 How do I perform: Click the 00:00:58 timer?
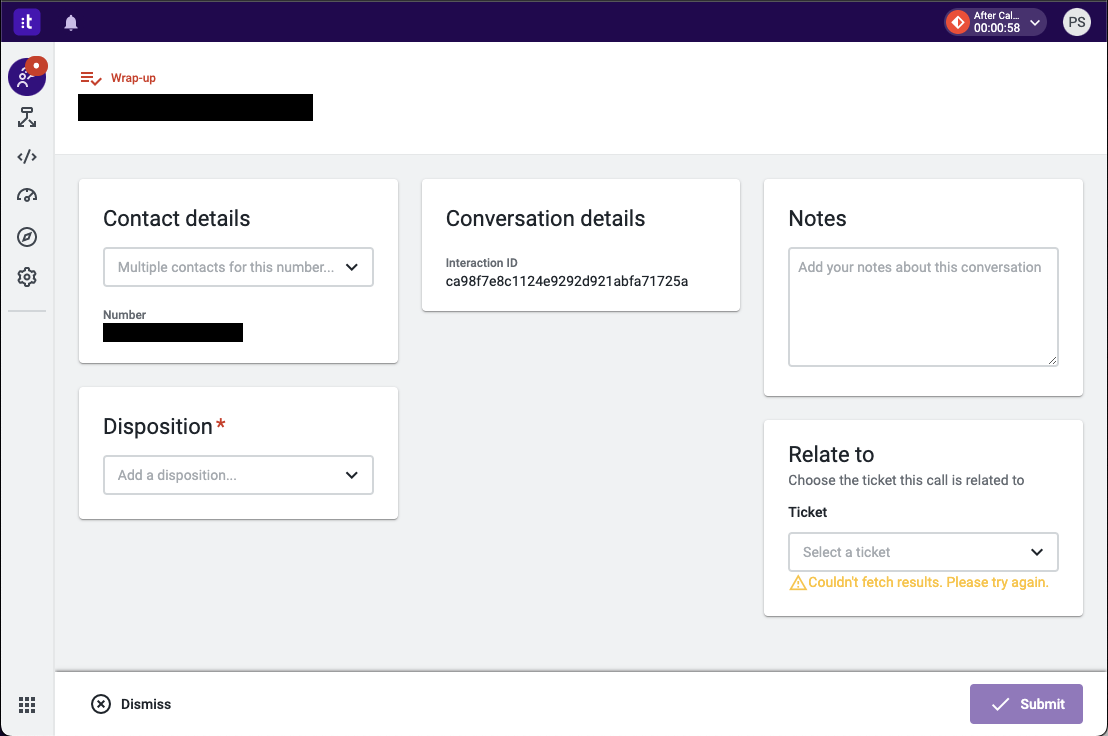(x=996, y=28)
